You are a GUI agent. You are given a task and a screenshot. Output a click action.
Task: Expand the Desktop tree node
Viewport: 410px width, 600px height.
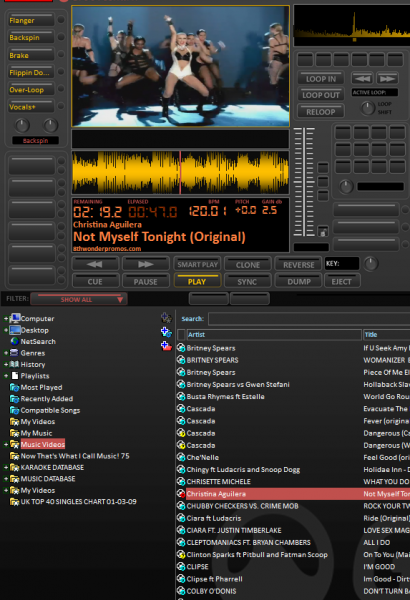[x=6, y=330]
